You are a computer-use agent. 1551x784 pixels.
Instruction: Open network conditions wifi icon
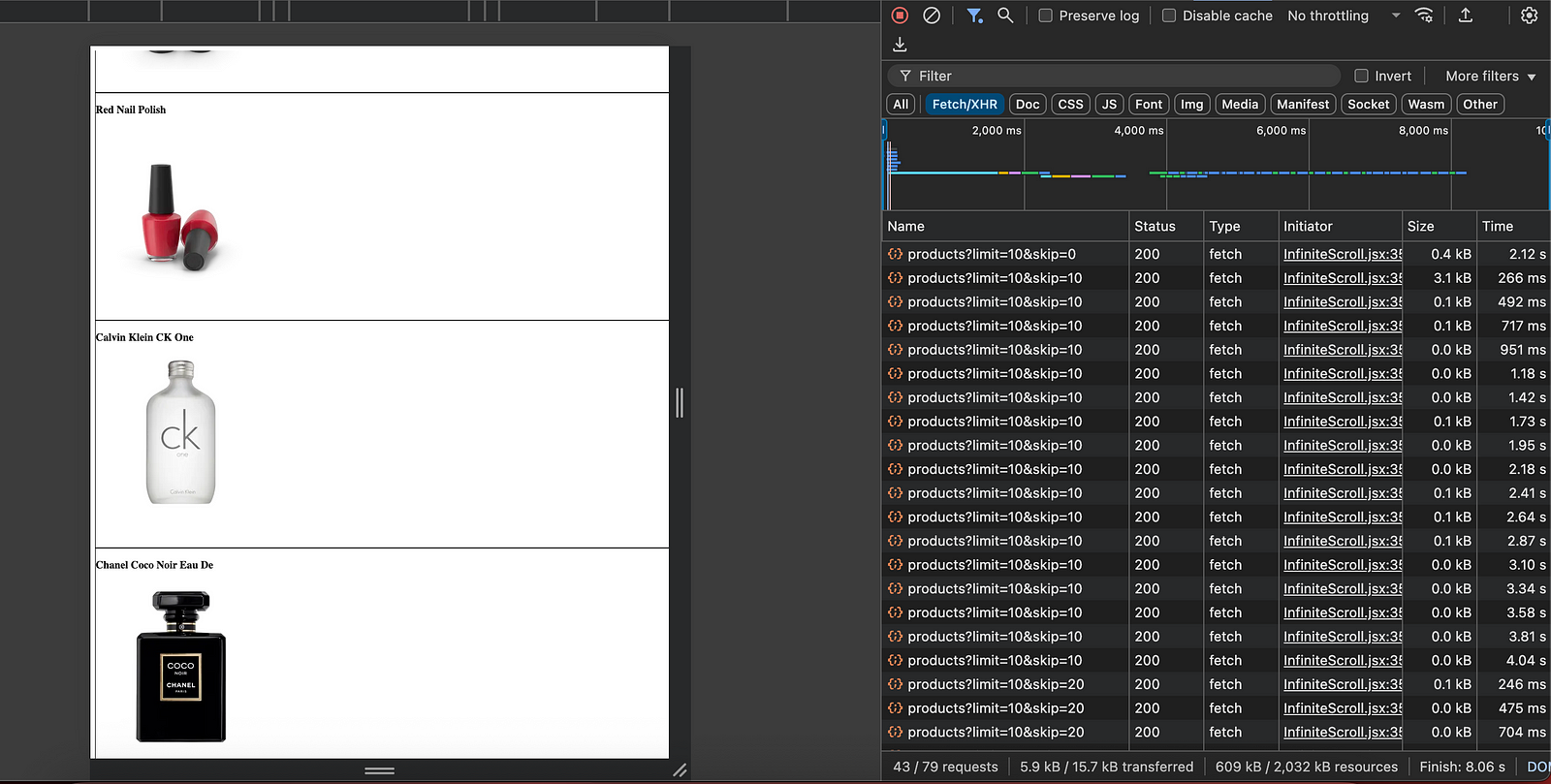[x=1424, y=16]
